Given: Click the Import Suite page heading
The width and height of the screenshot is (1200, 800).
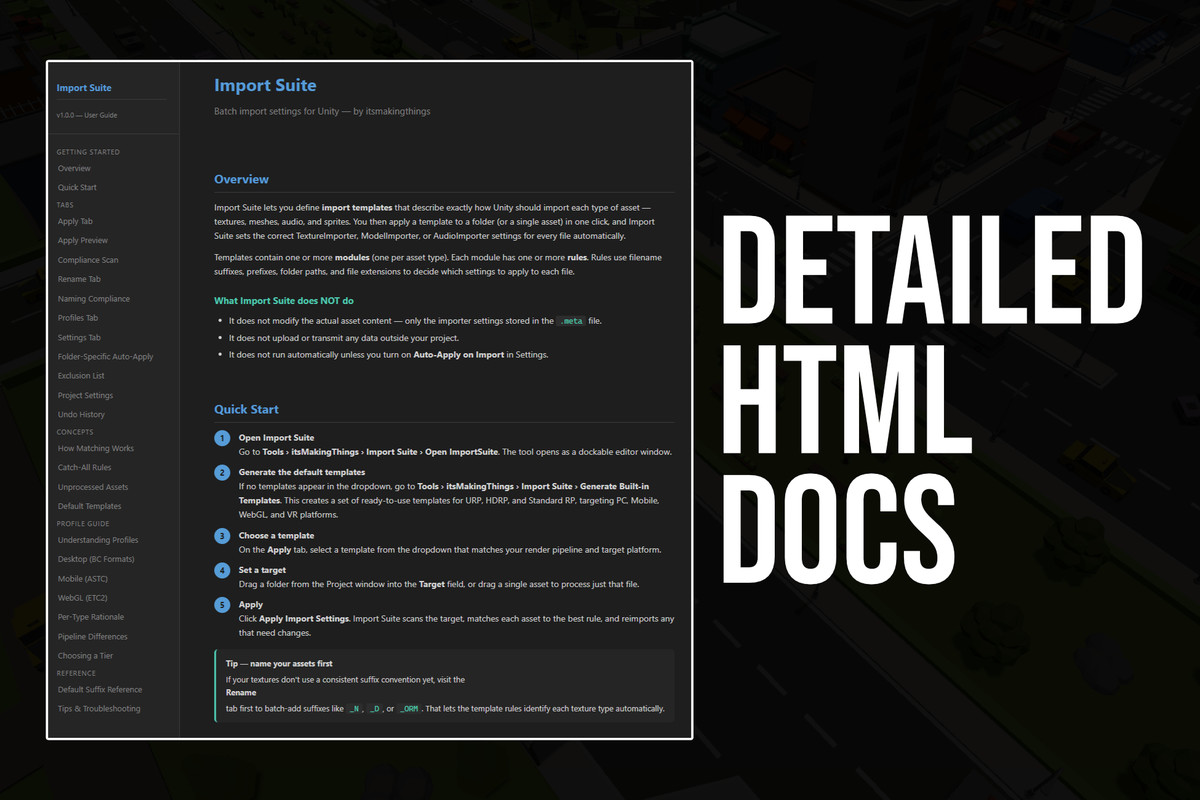Looking at the screenshot, I should [265, 86].
